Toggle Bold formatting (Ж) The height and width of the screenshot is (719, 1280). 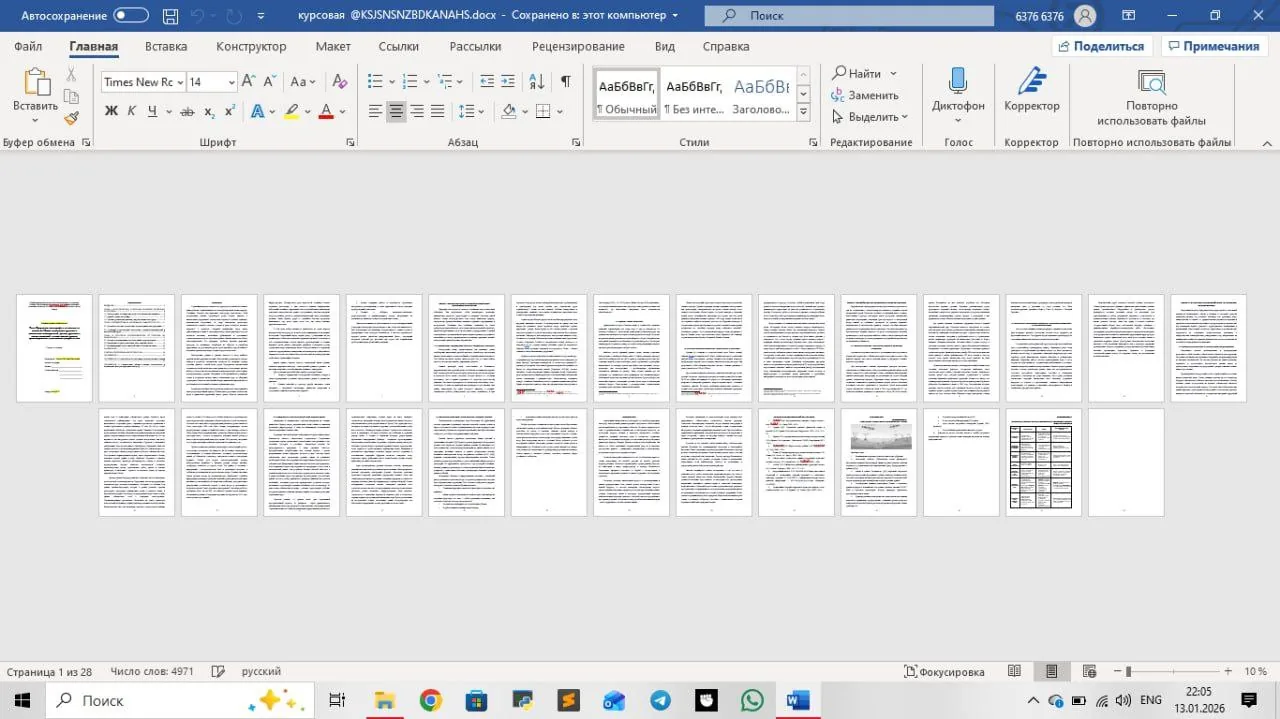pos(111,112)
